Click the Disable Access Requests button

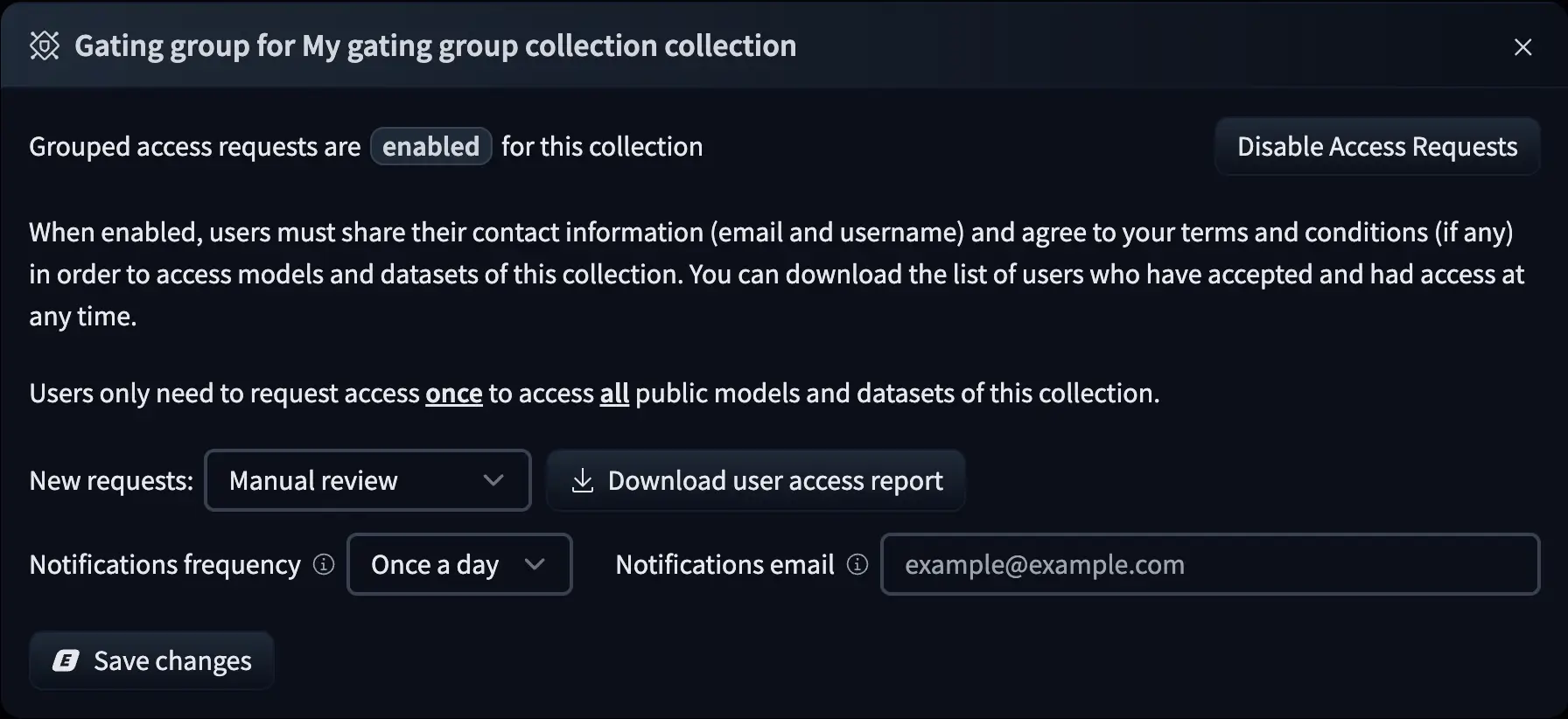(1376, 146)
